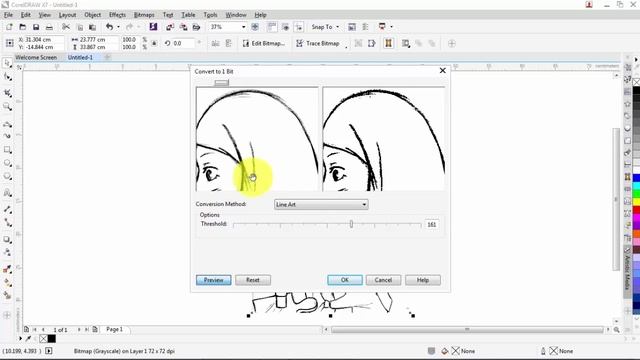Select the Pick tool in the toolbox
Viewport: 640px width, 360px height.
pos(7,63)
